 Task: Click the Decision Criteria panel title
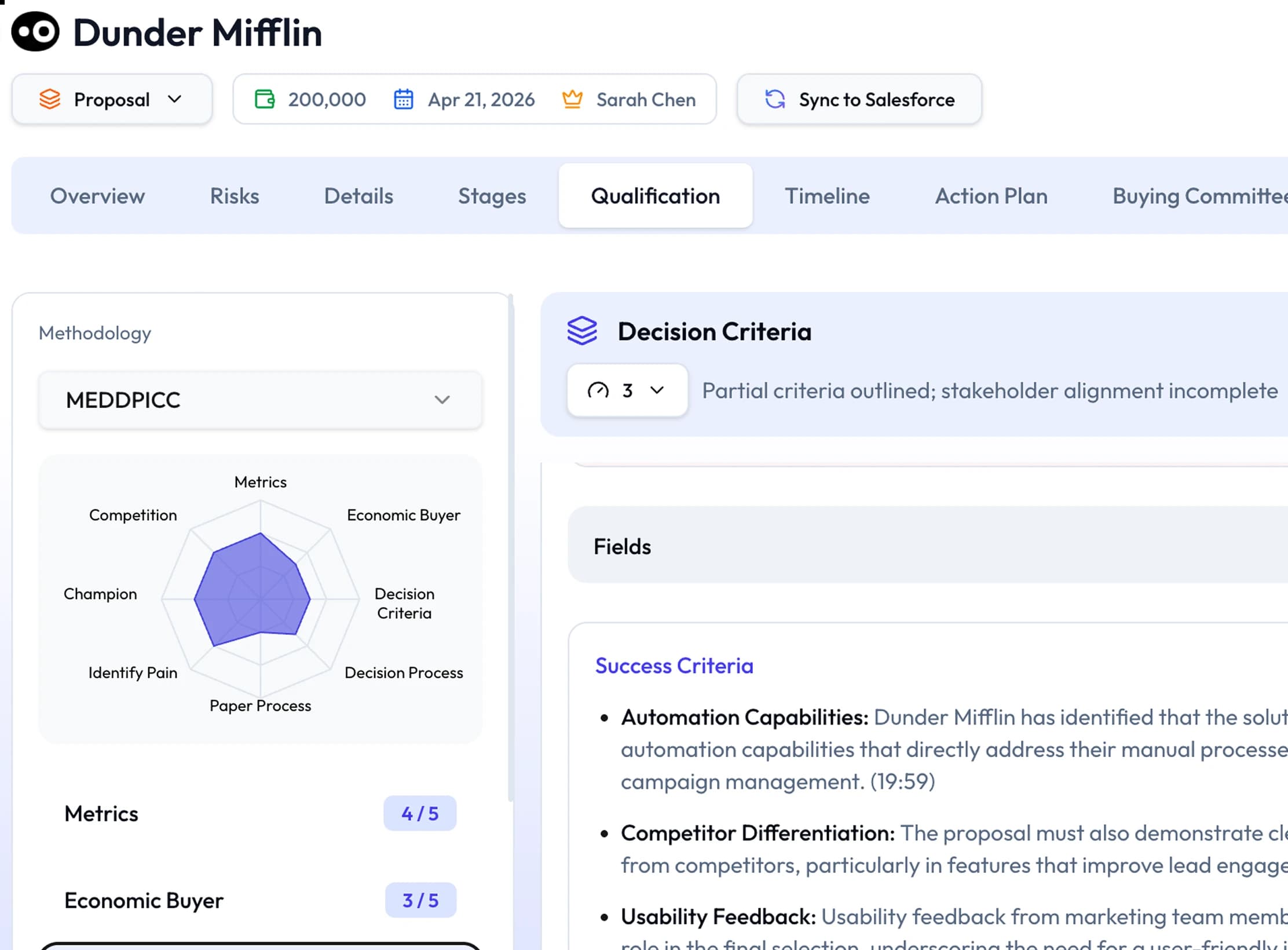click(715, 331)
